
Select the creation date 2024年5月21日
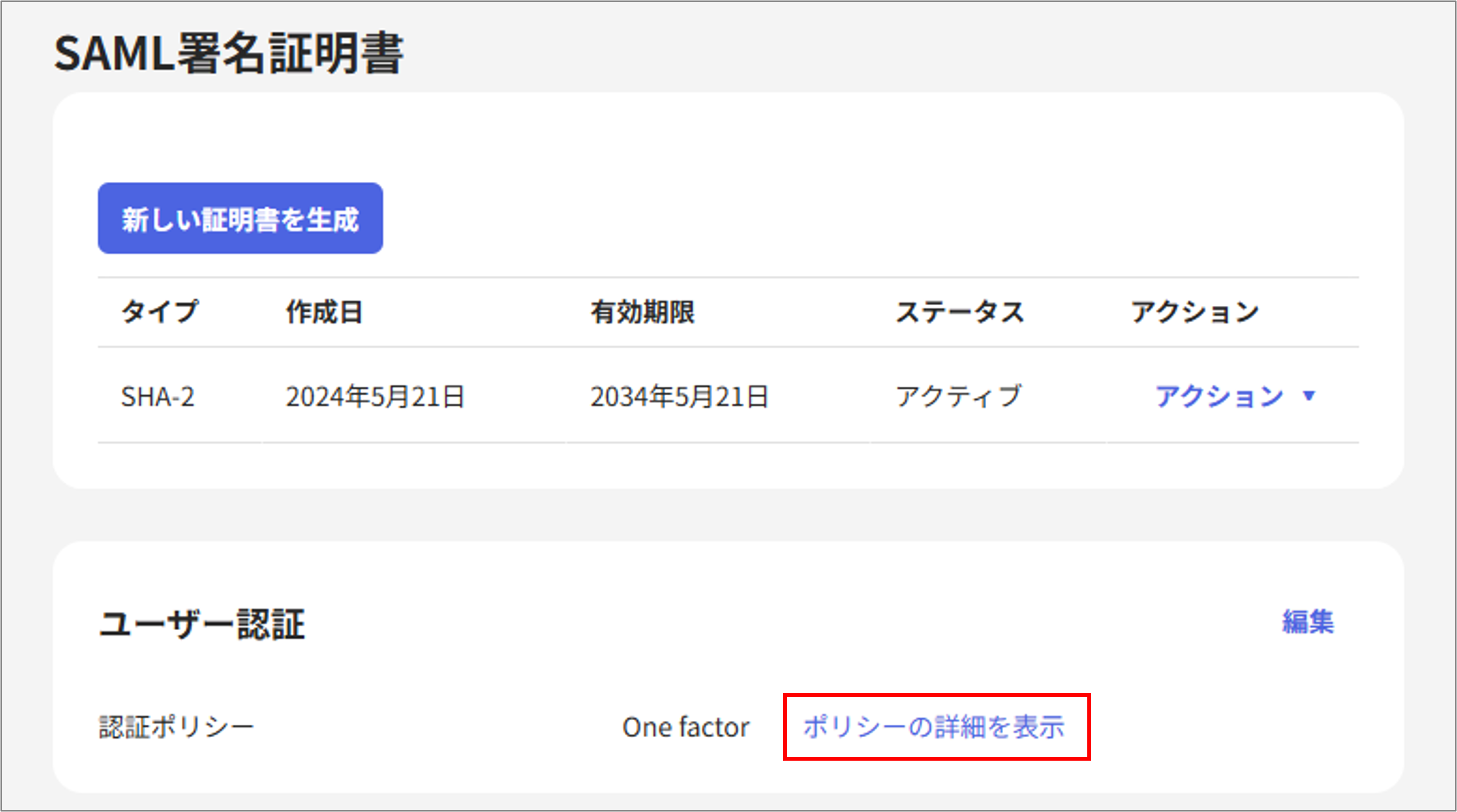click(375, 396)
